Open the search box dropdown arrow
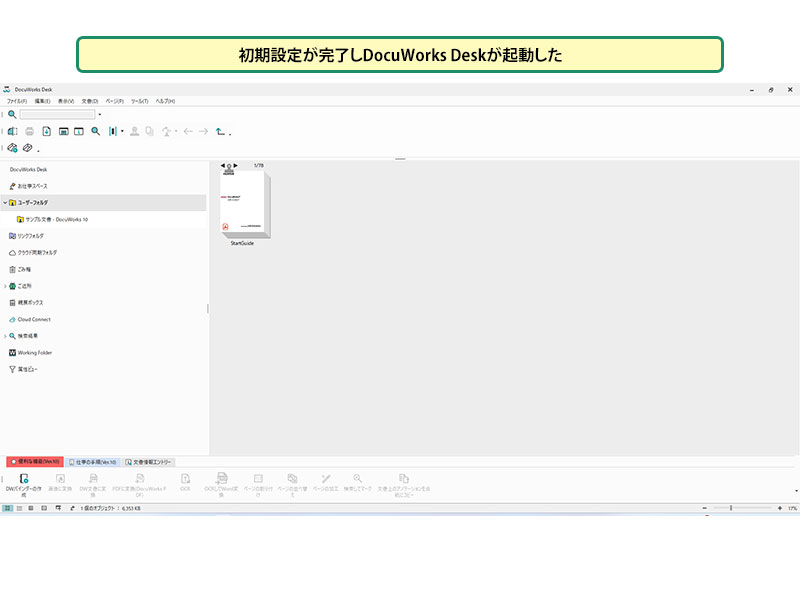Screen dimensions: 800x600 (x=99, y=114)
